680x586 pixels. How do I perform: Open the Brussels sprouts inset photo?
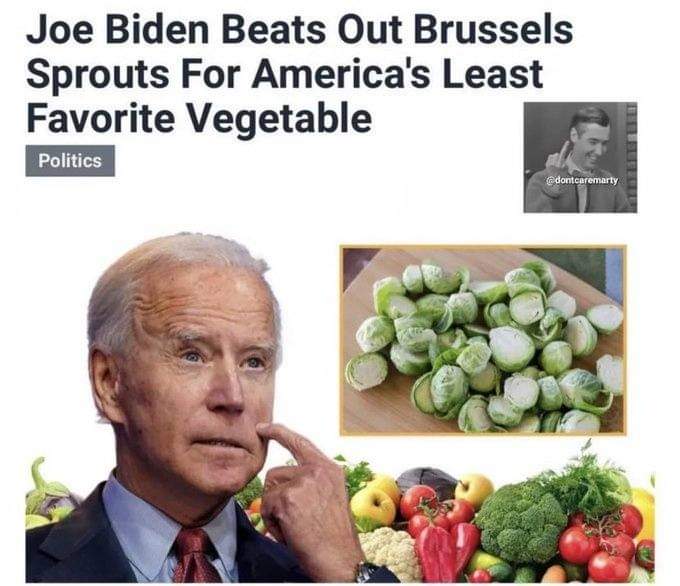[x=483, y=340]
